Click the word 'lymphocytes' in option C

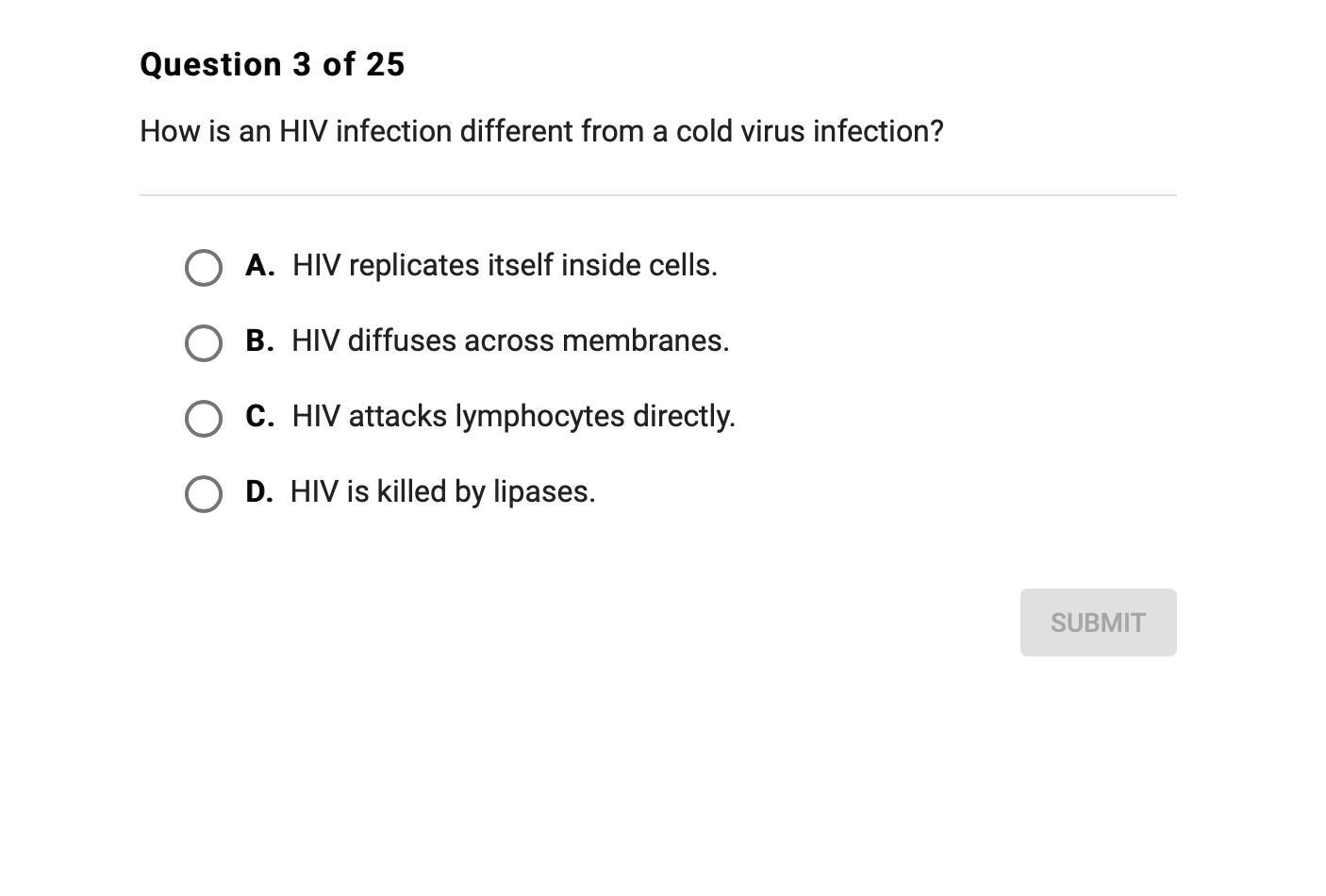(539, 417)
